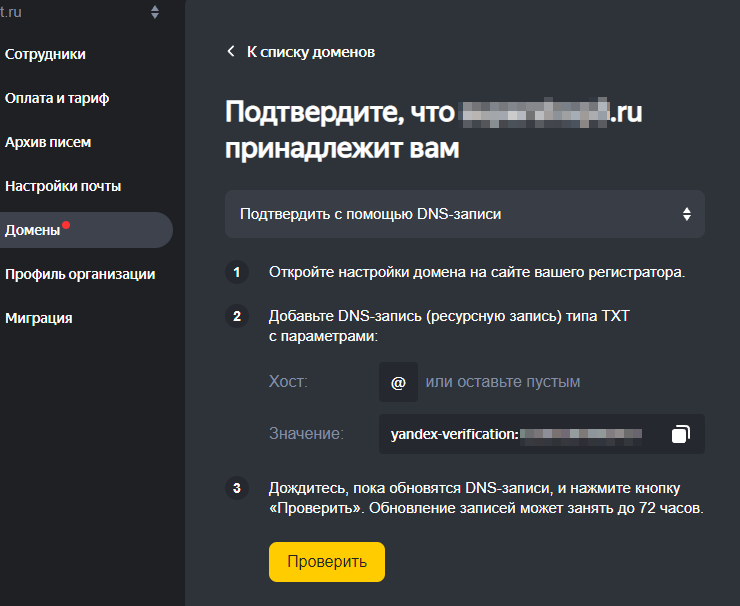740x606 pixels.
Task: Click the yandex-verification value field
Action: click(x=520, y=434)
